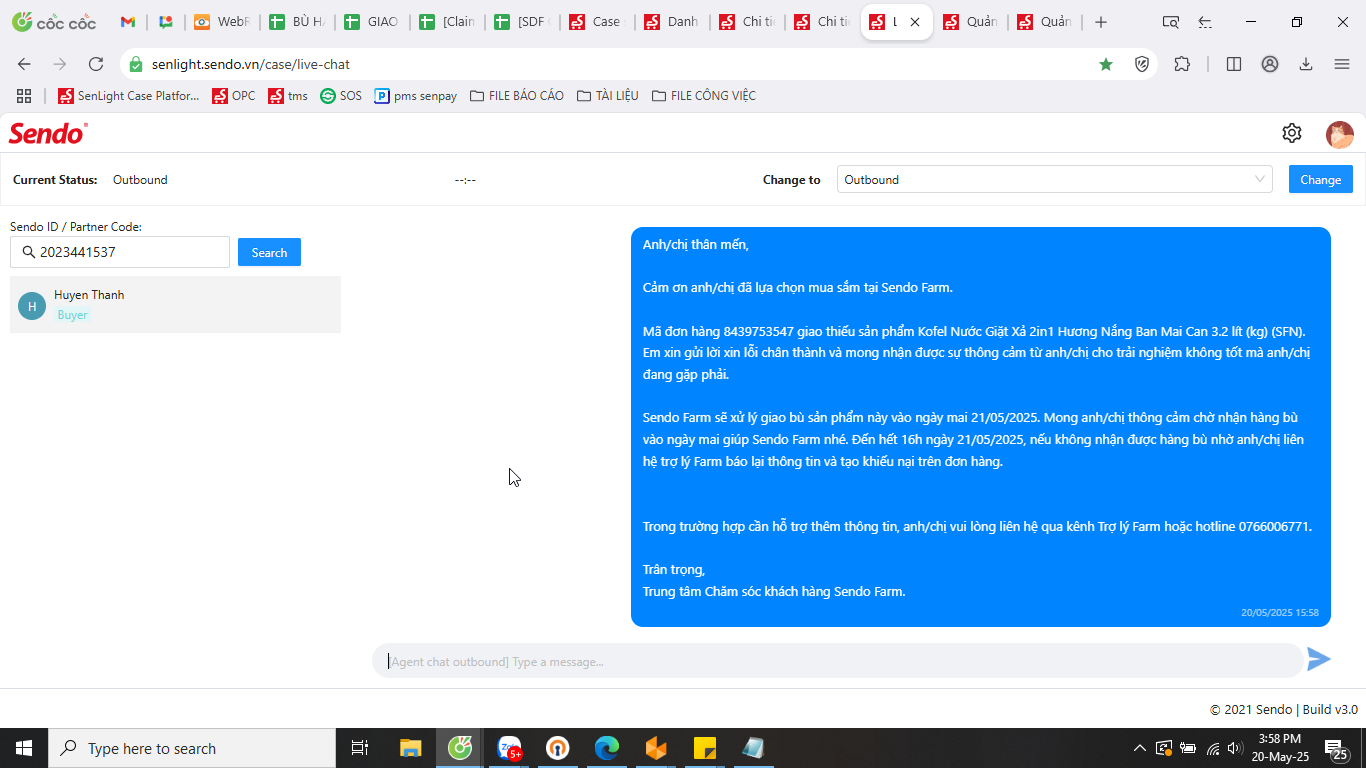Open Zalo from the taskbar
This screenshot has width=1366, height=768.
pyautogui.click(x=510, y=748)
